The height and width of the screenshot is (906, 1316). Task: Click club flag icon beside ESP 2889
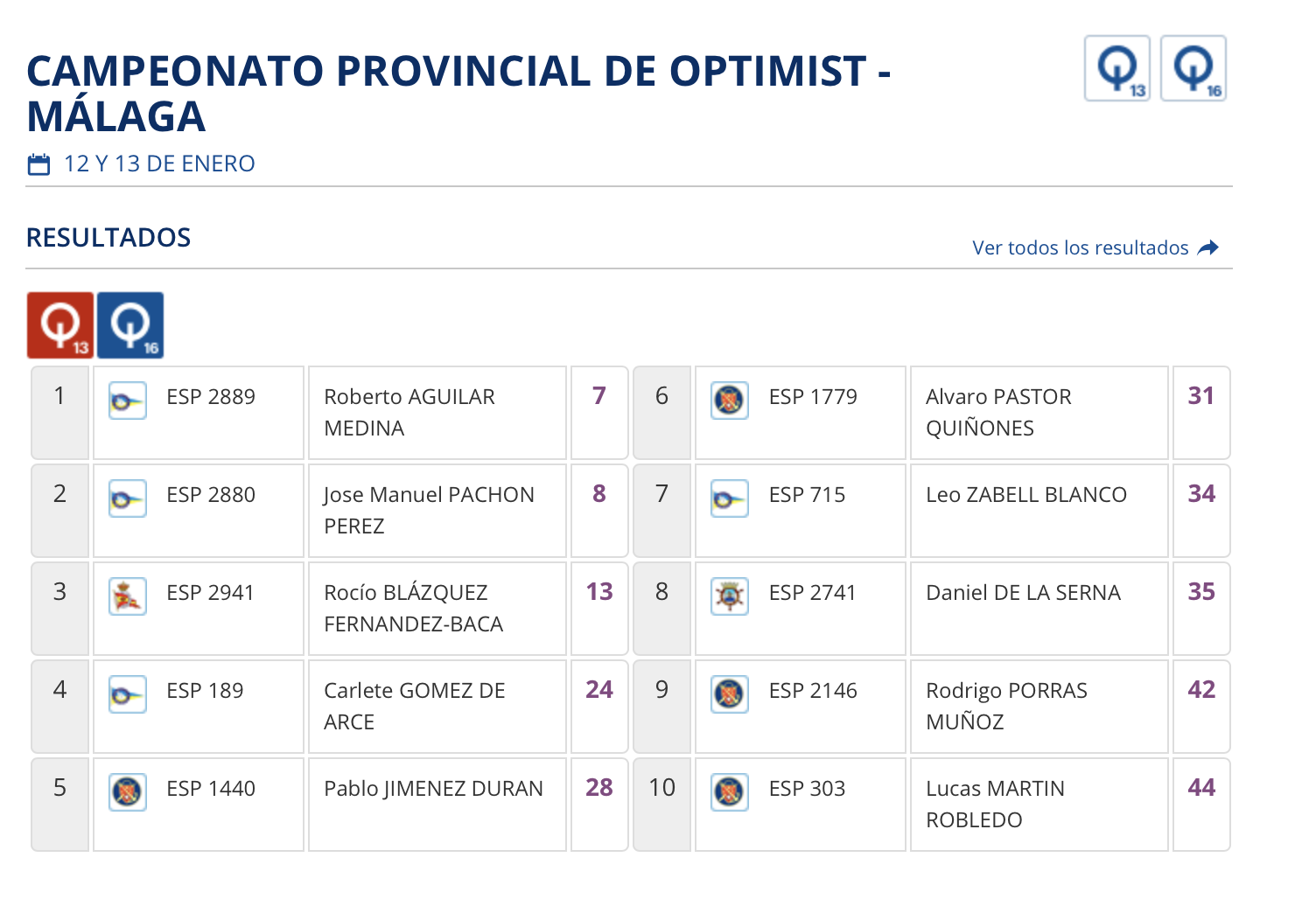point(128,401)
